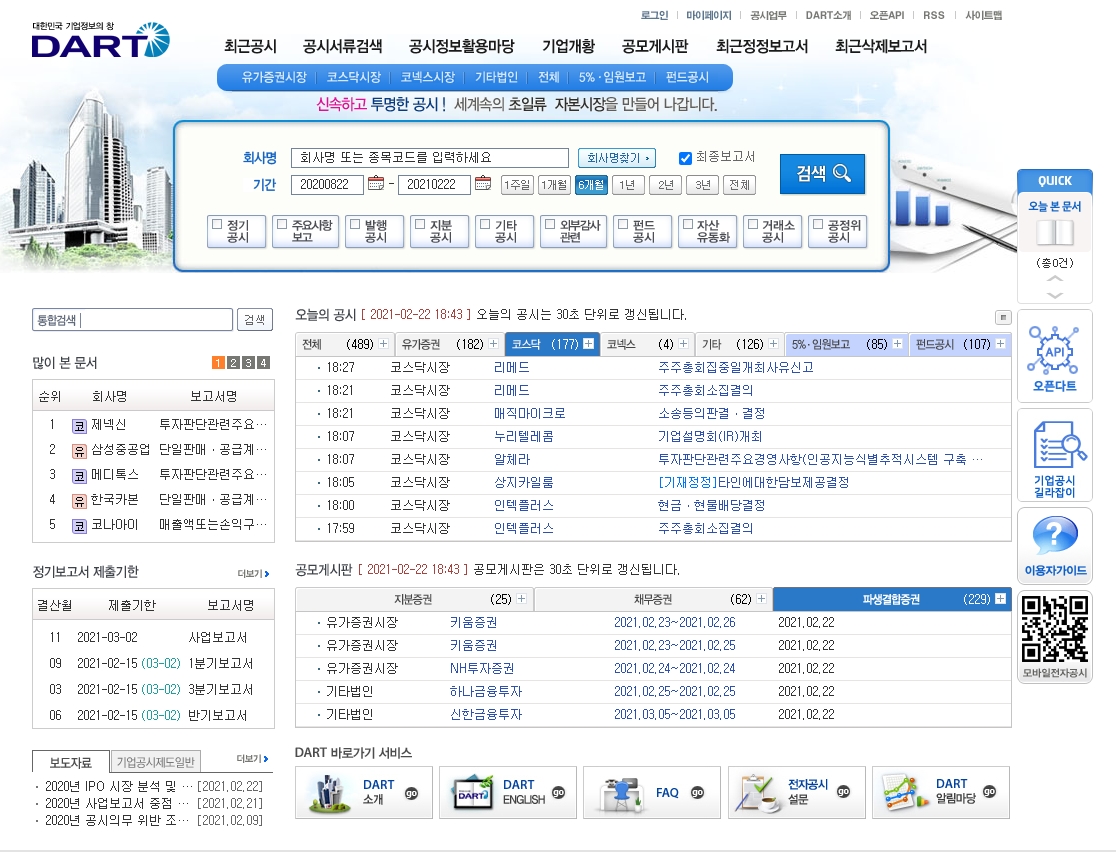The height and width of the screenshot is (852, 1116).
Task: Open the start date calendar picker
Action: click(376, 184)
